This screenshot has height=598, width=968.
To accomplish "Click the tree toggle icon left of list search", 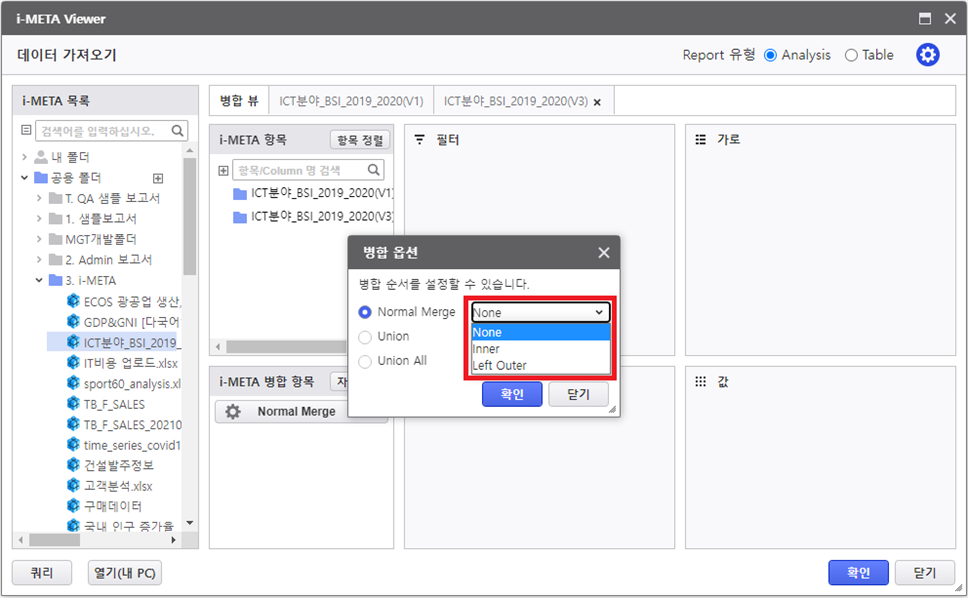I will 26,131.
